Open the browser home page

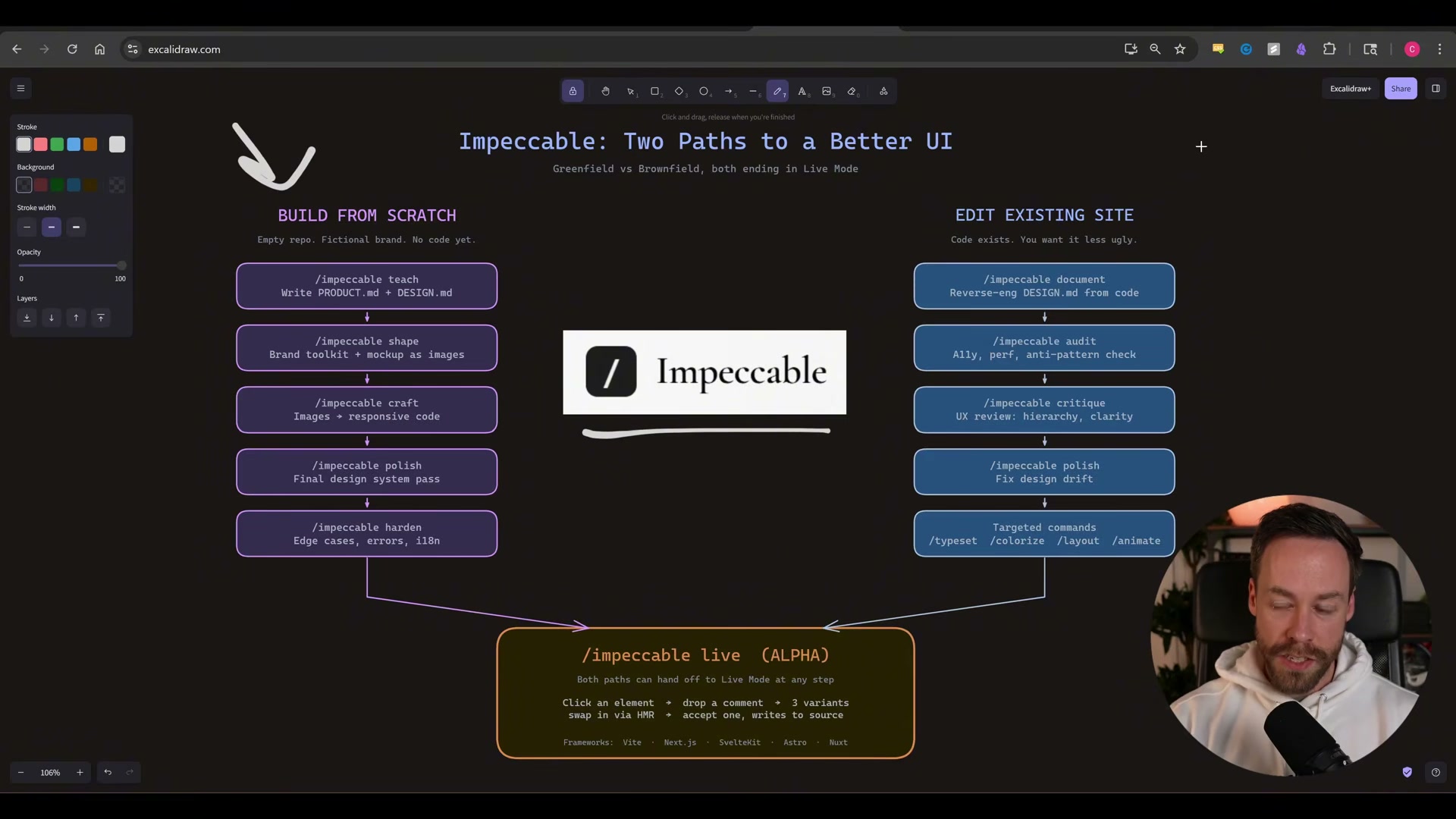click(x=99, y=49)
